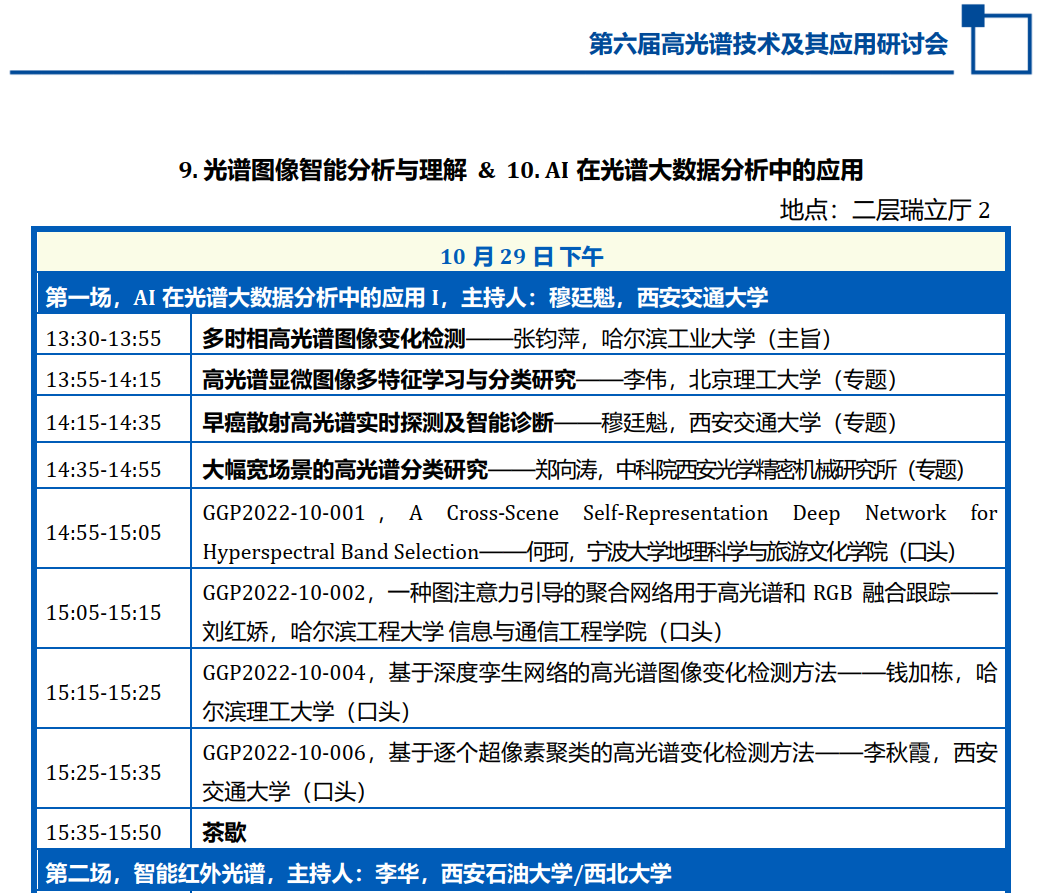Click the header title 第六届高光谱技术及其应用研讨会
The image size is (1048, 893).
coord(767,44)
